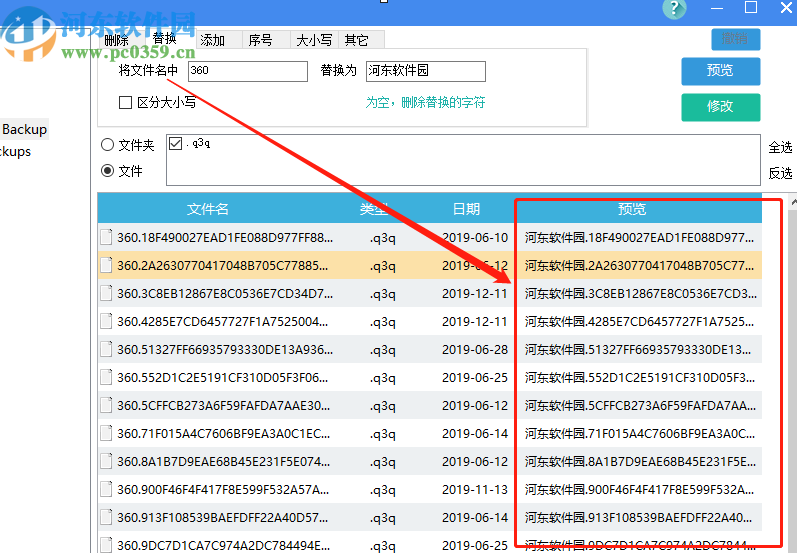This screenshot has width=797, height=553.
Task: Click the 预览 column header
Action: pyautogui.click(x=632, y=209)
